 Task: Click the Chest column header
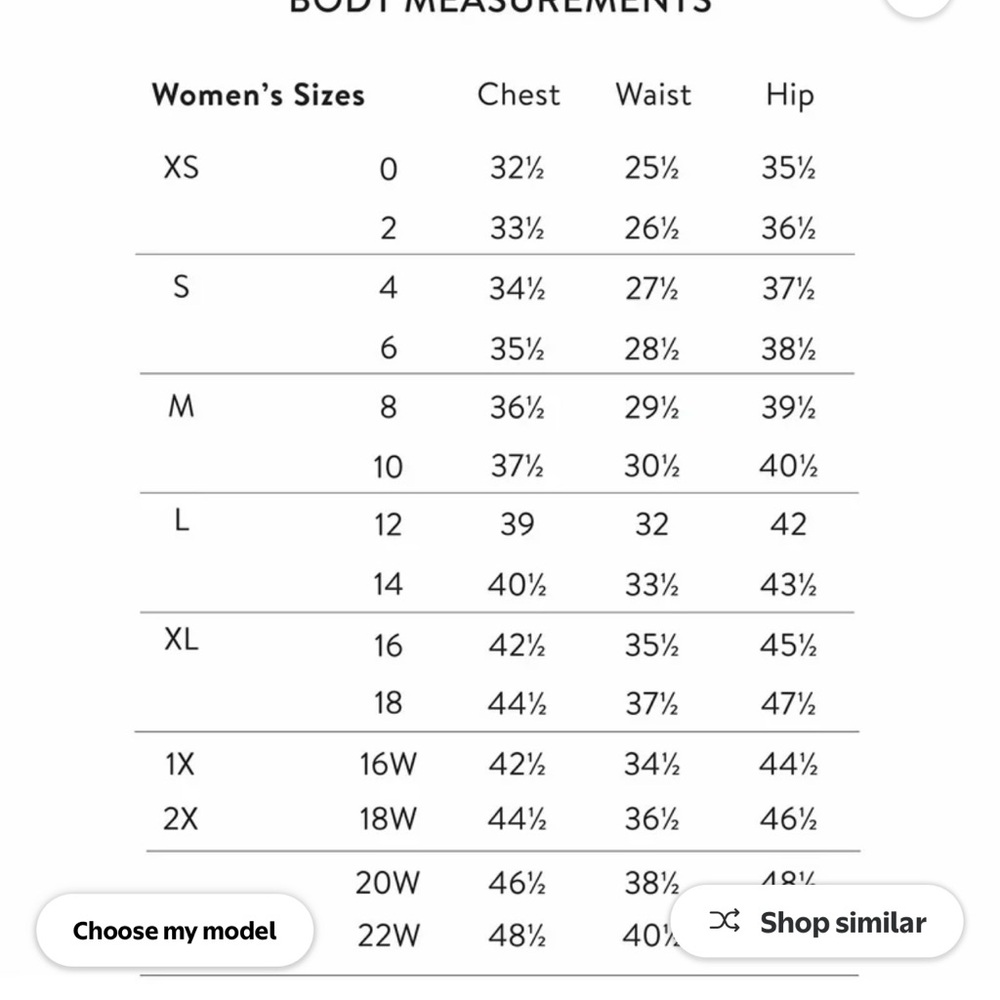pos(518,94)
